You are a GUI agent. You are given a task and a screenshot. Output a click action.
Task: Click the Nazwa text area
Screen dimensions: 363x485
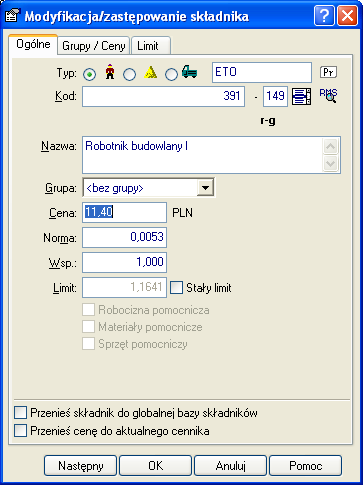tap(203, 155)
